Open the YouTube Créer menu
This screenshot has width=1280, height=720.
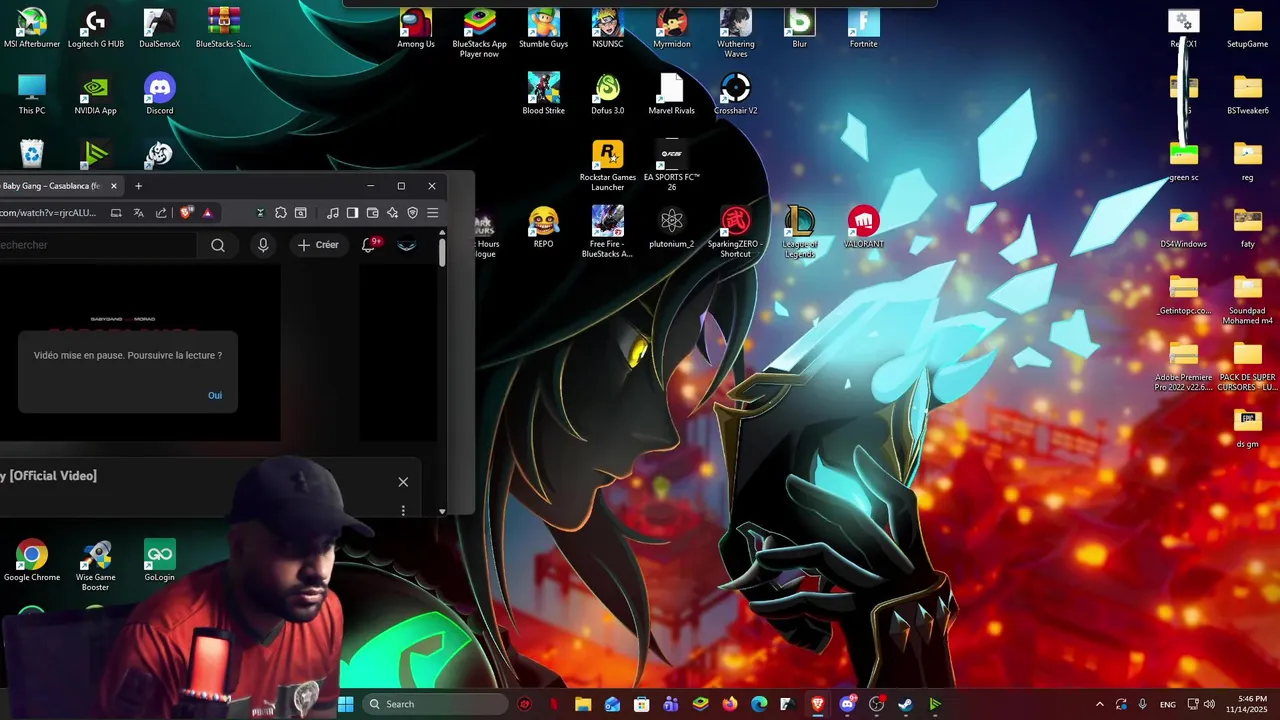(x=318, y=245)
